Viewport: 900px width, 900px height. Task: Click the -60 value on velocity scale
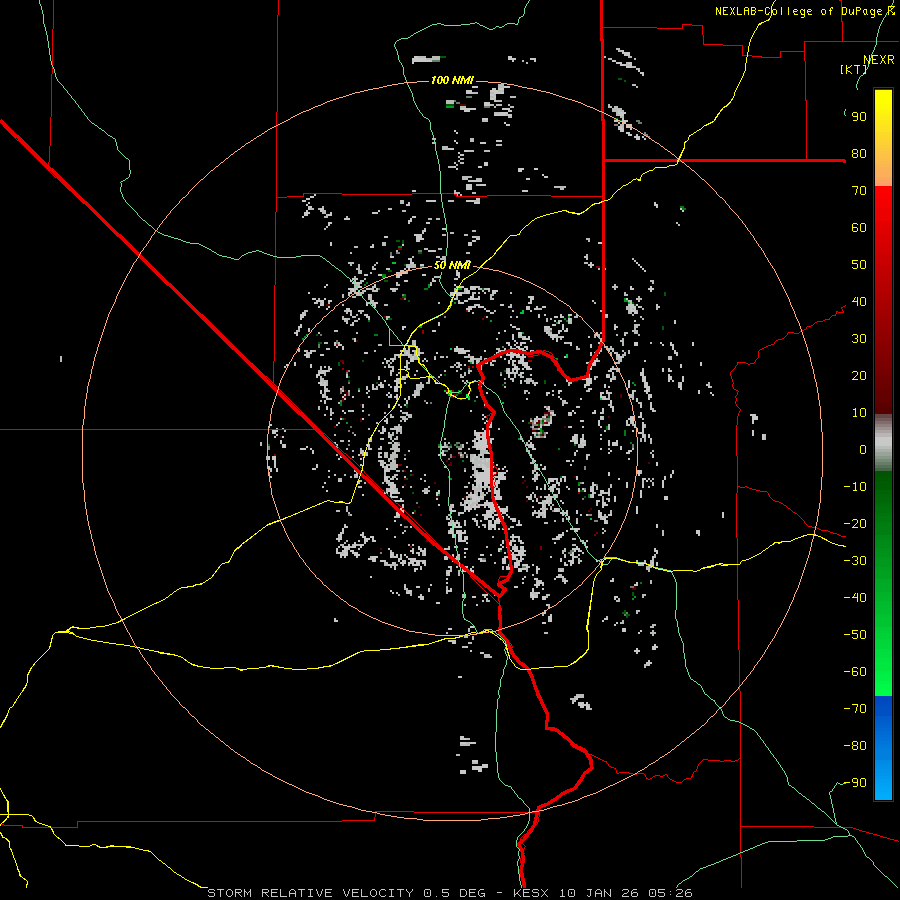pos(855,672)
